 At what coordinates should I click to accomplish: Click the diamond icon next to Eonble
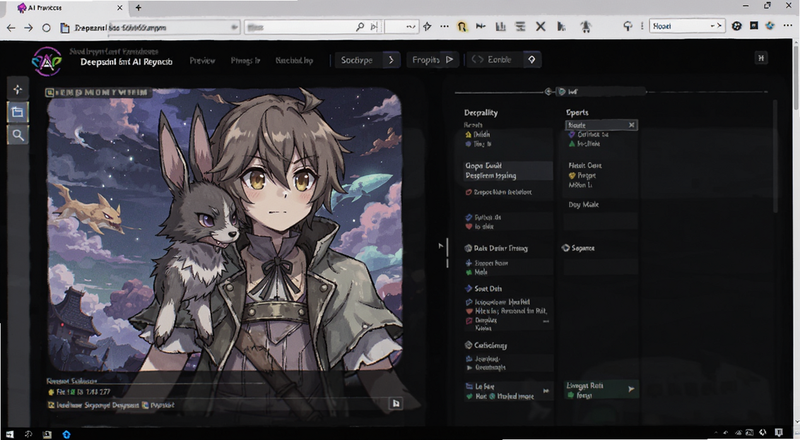[x=532, y=60]
